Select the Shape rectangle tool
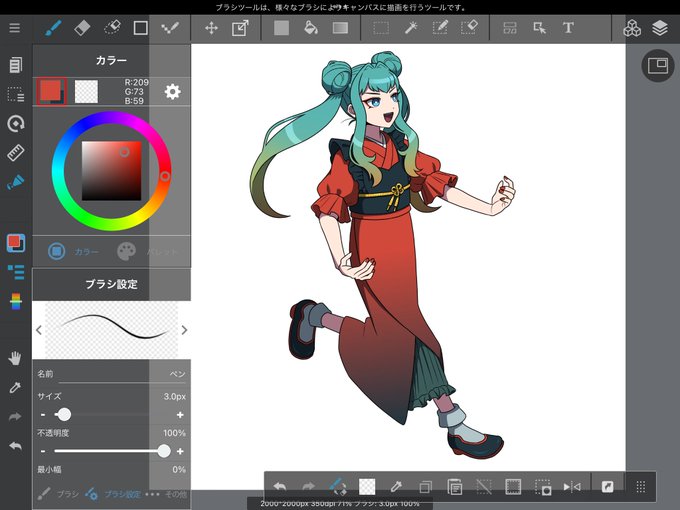The height and width of the screenshot is (510, 680). [141, 28]
